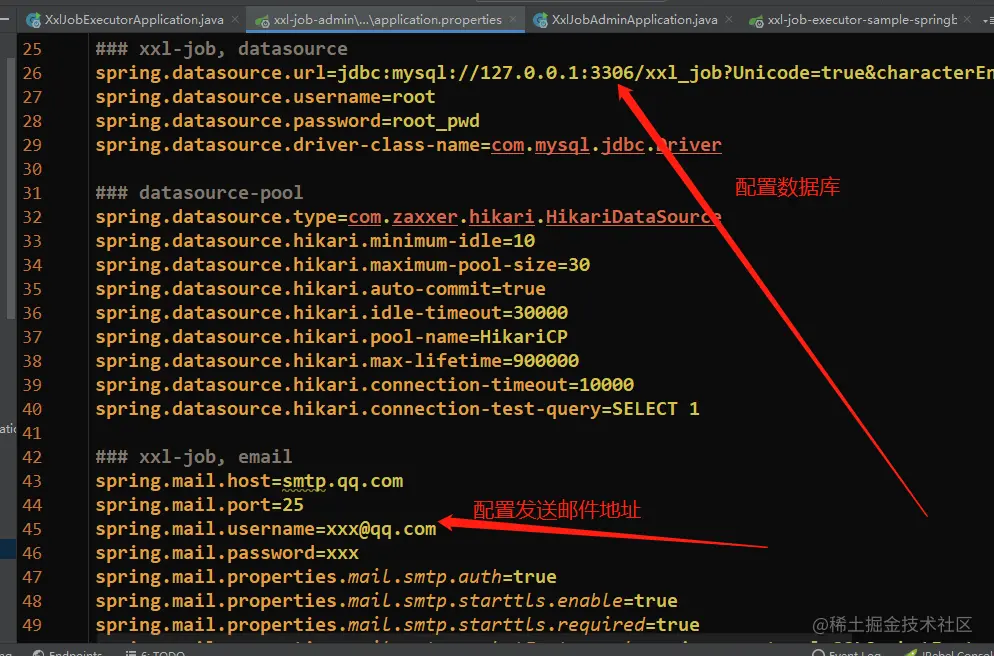The width and height of the screenshot is (994, 656).
Task: Place cursor on spring.datasource.username=root
Action: click(266, 97)
